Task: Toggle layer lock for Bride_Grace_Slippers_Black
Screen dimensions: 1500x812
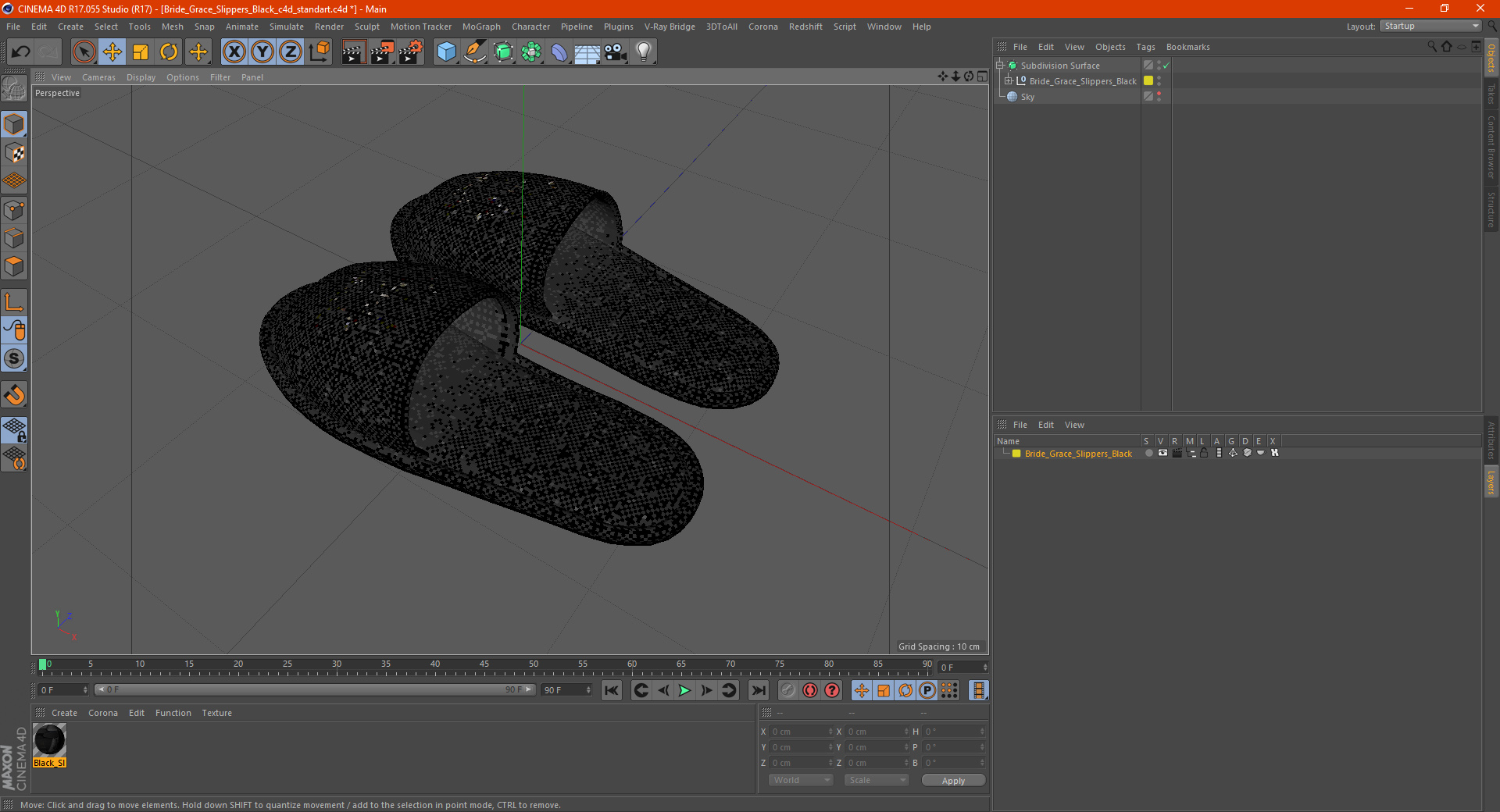Action: pos(1205,453)
